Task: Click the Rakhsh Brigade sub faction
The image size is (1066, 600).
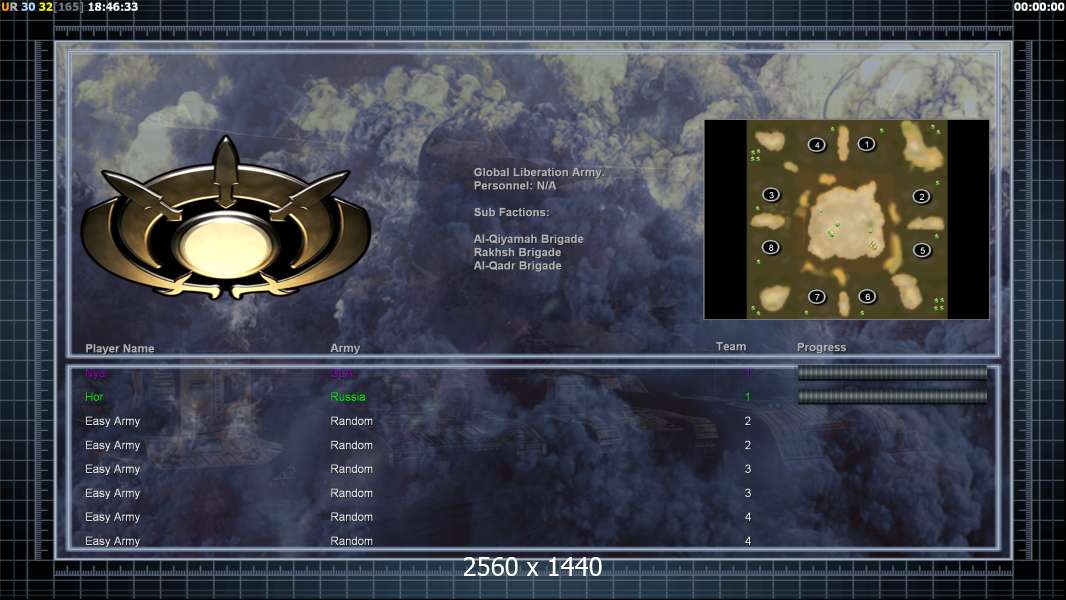Action: pos(517,252)
